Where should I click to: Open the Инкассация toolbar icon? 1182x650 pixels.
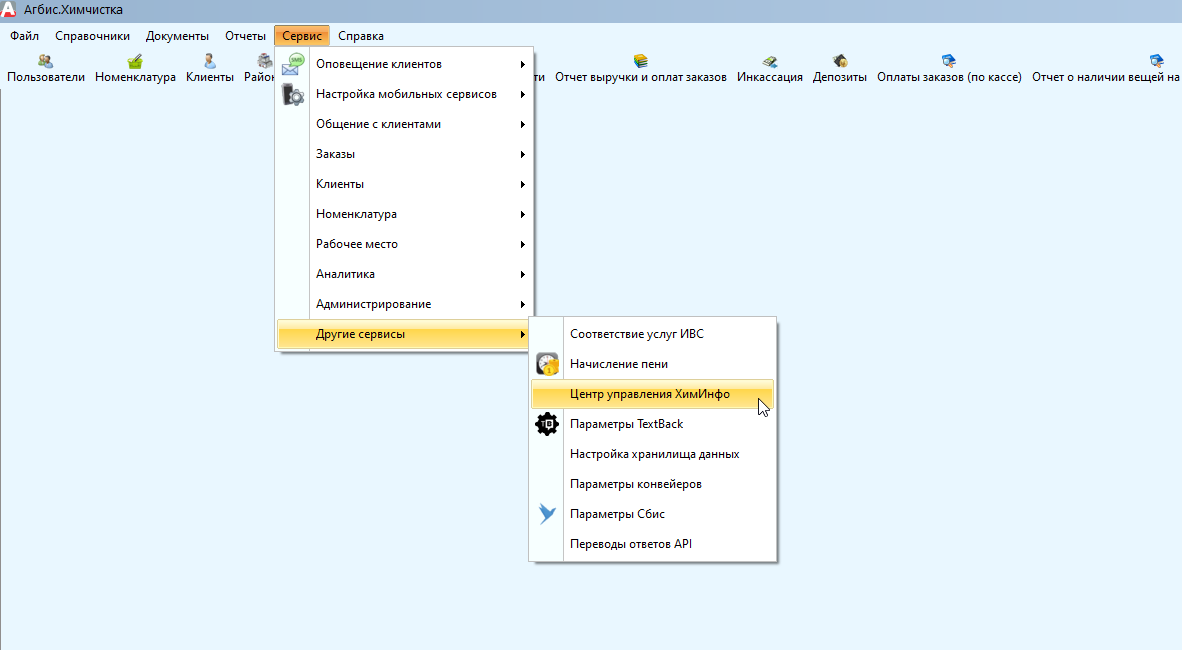769,62
